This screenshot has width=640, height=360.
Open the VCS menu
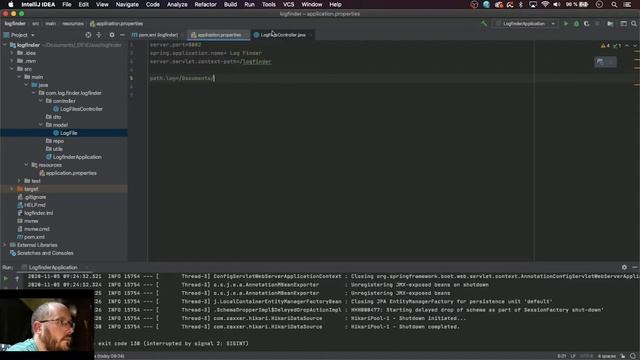pyautogui.click(x=289, y=4)
